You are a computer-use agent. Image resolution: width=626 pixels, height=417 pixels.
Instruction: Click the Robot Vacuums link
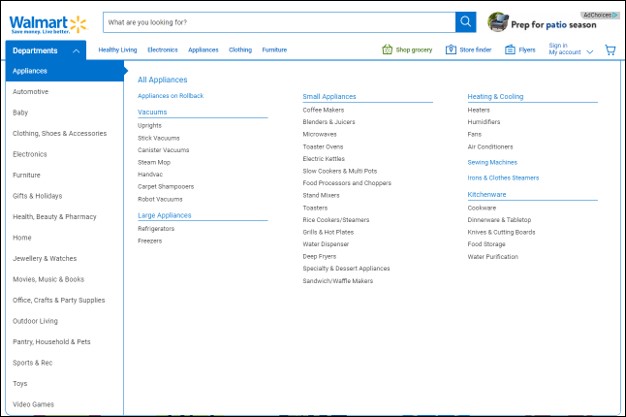(x=160, y=199)
